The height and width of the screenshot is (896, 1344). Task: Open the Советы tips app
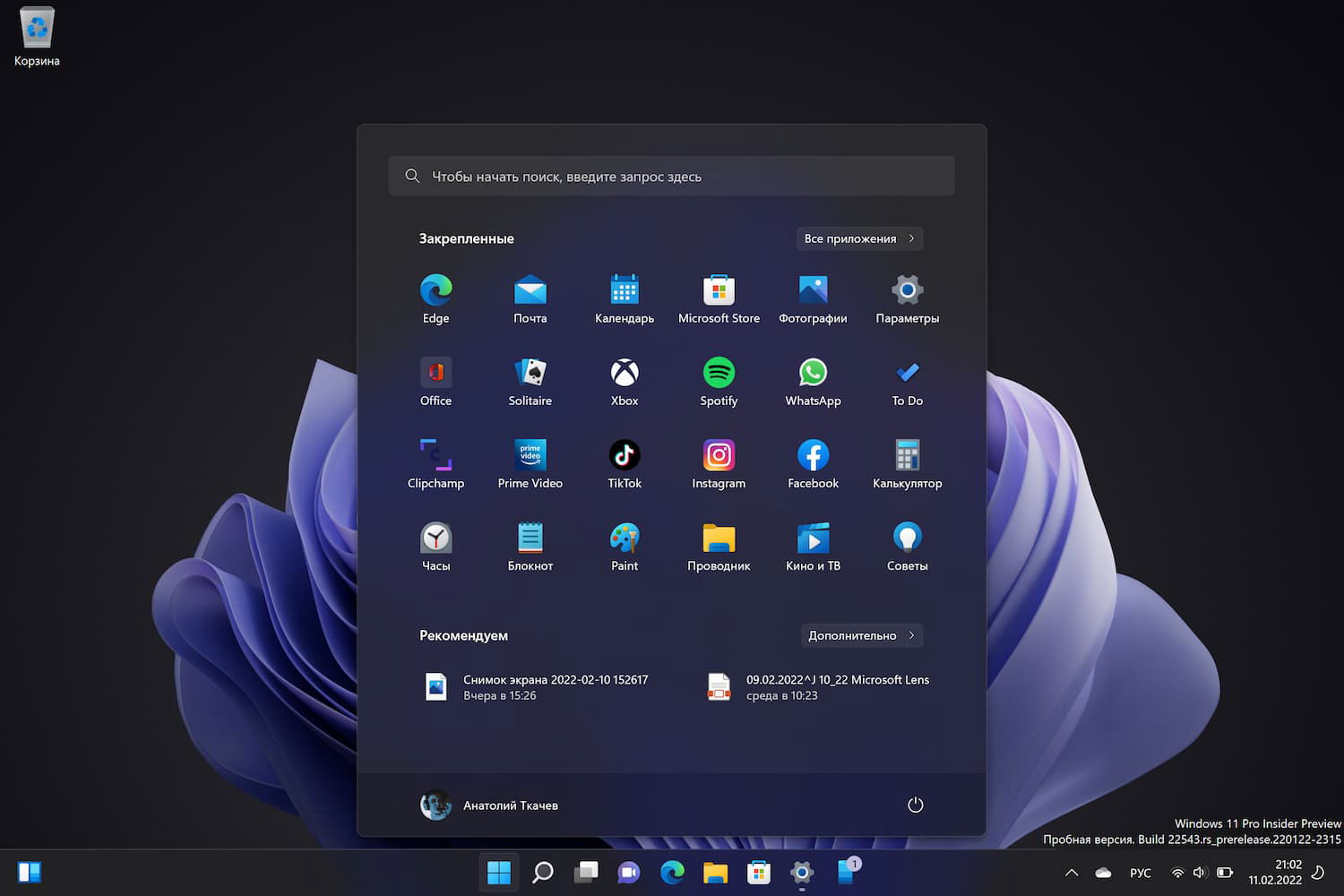click(x=908, y=547)
